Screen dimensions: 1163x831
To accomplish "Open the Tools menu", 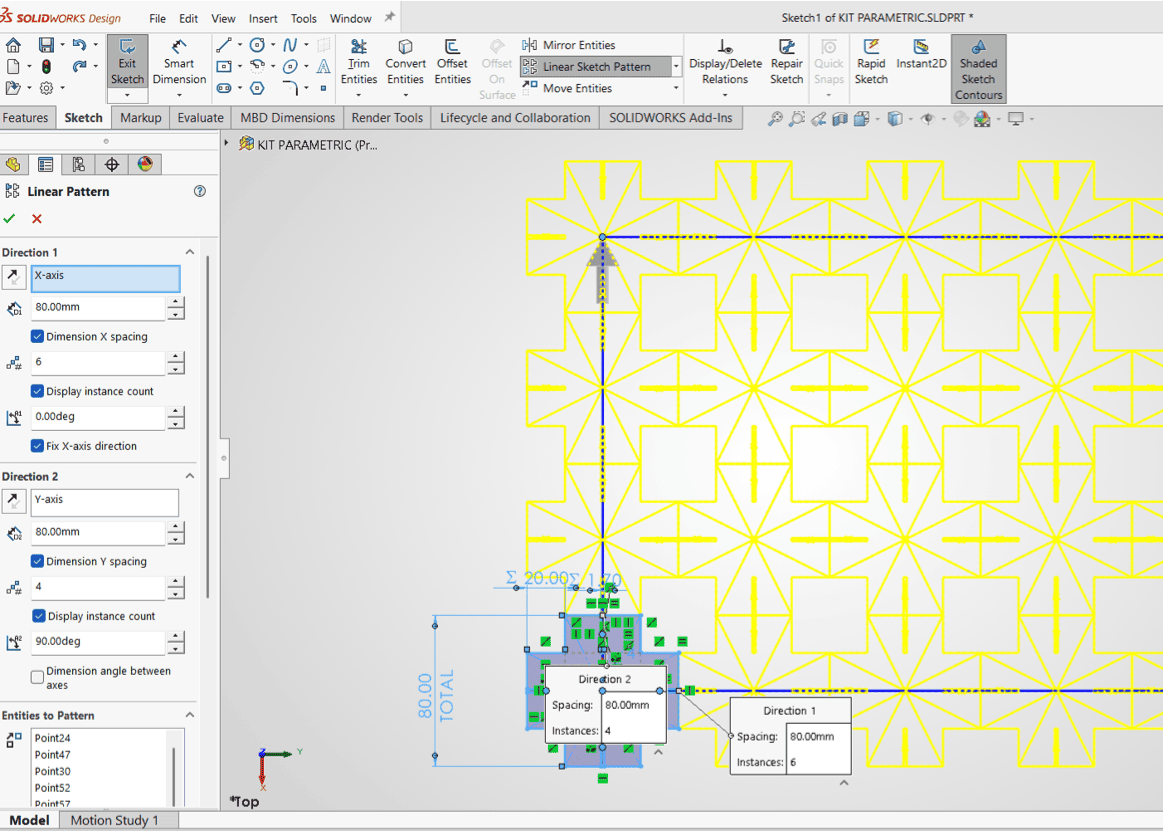I will [303, 19].
